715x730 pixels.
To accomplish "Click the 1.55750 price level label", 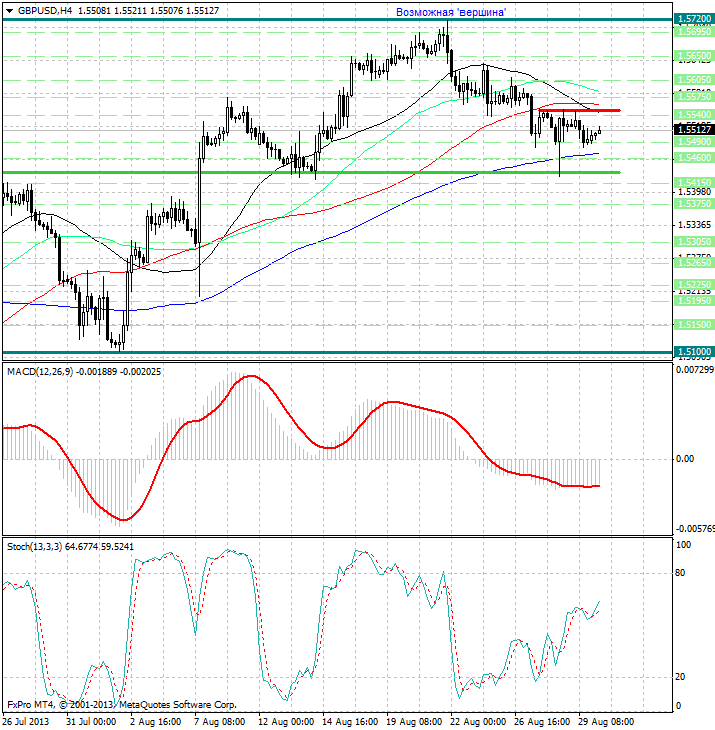I will click(694, 96).
